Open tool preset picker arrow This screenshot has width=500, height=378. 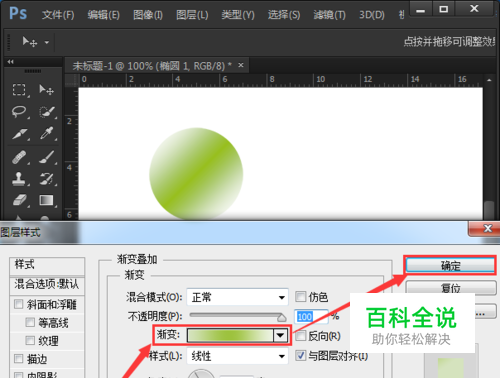tap(47, 42)
